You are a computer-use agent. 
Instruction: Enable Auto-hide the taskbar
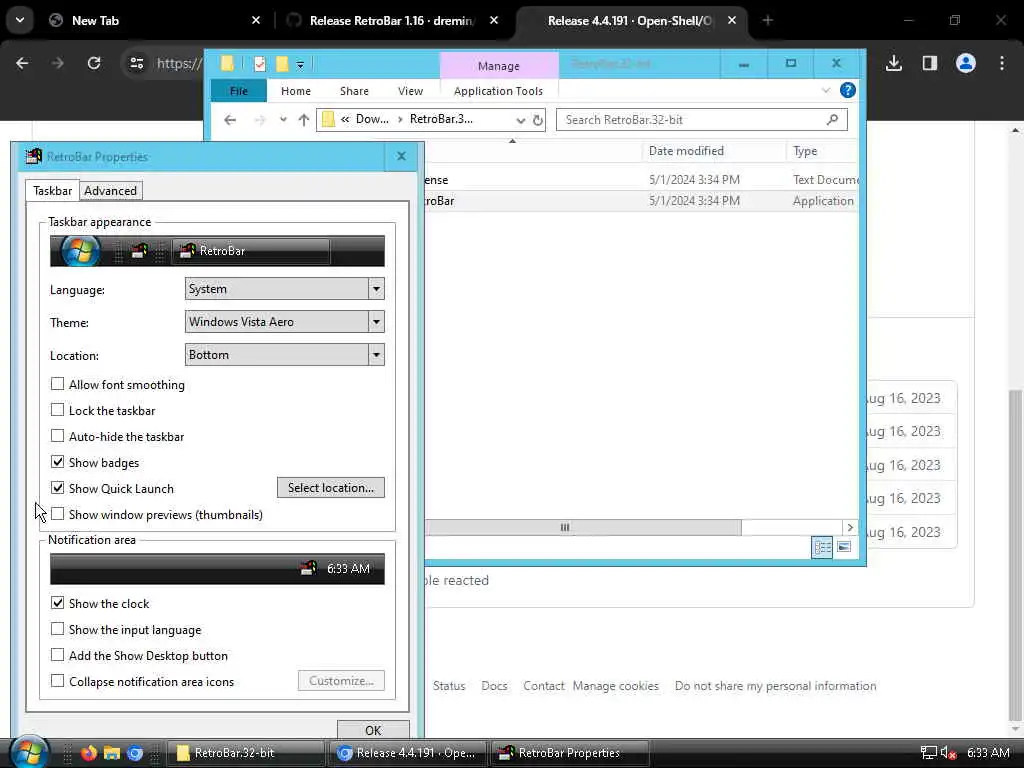click(x=57, y=436)
